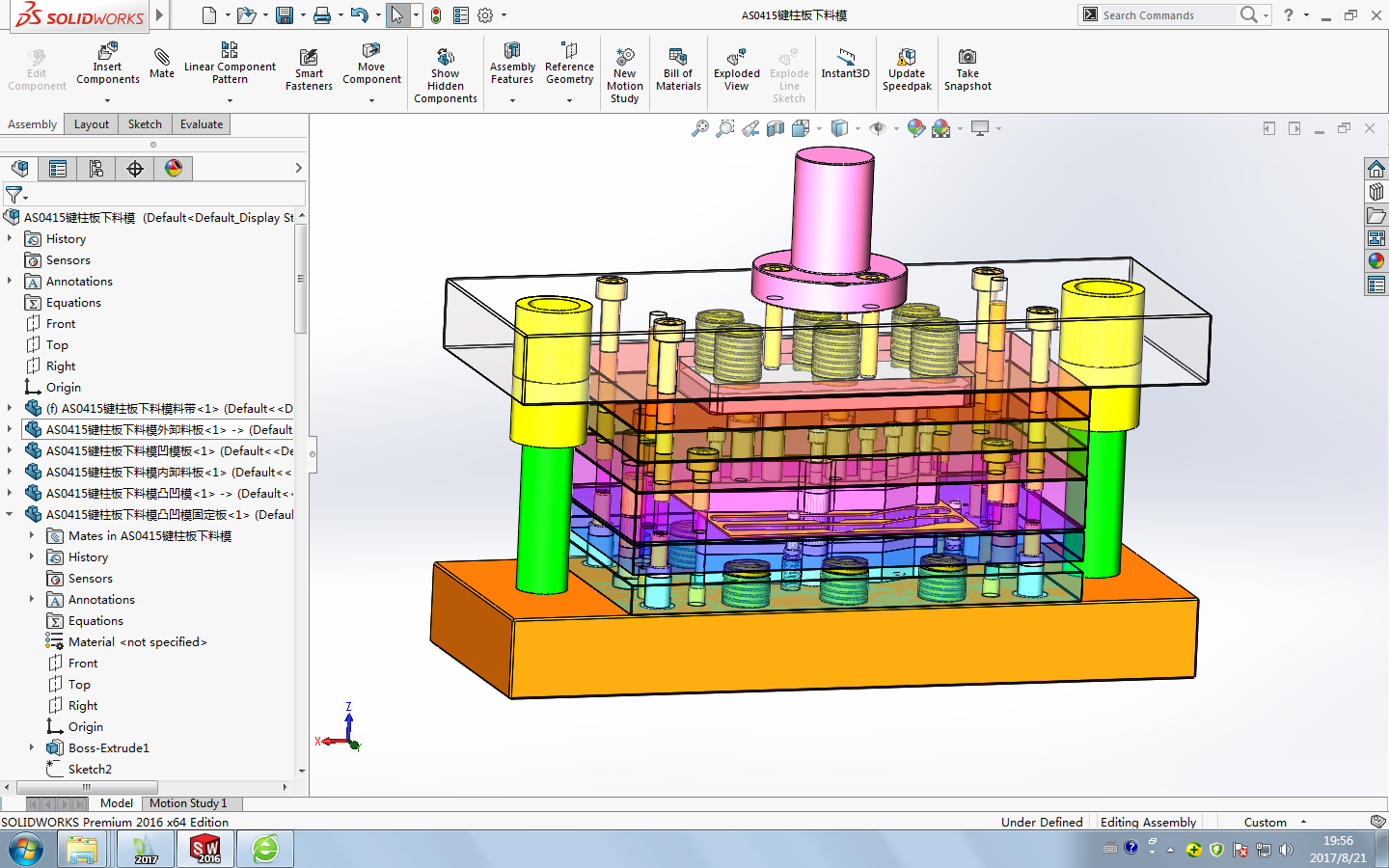The image size is (1389, 868).
Task: Open the Motion Study 1 tab
Action: (188, 803)
